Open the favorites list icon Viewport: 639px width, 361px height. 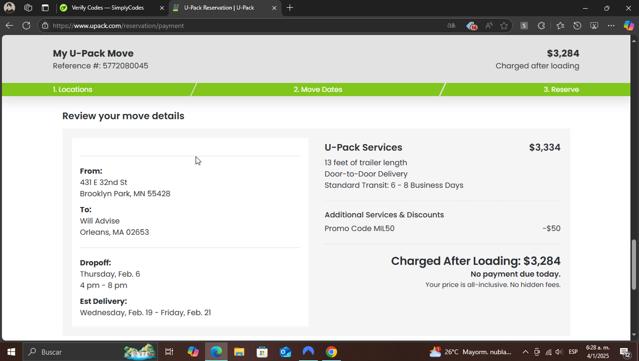point(560,26)
